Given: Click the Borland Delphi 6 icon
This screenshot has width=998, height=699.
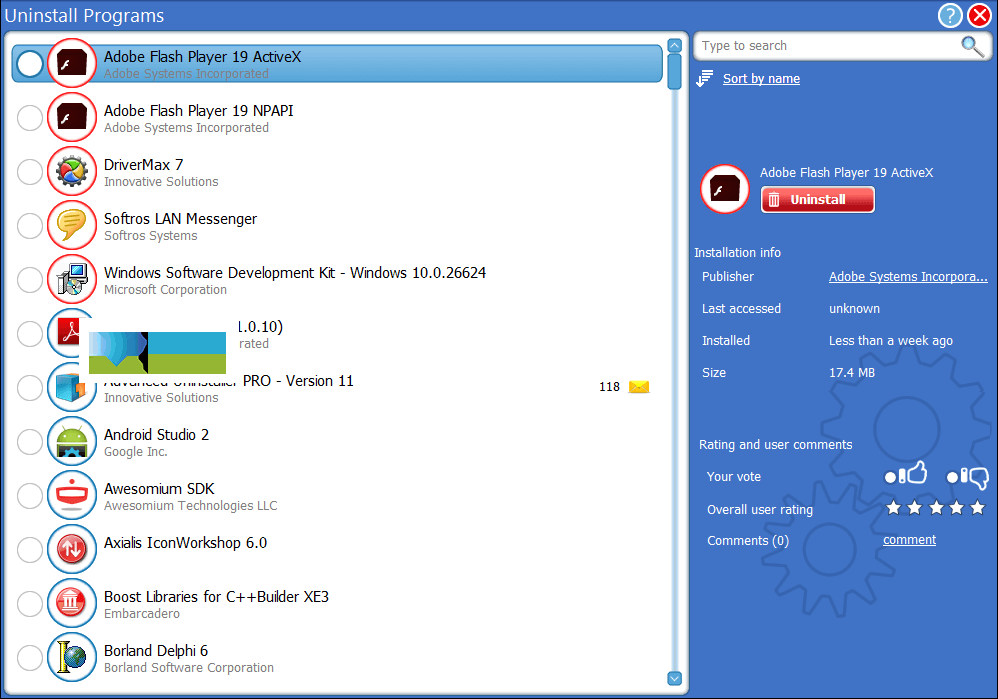Looking at the screenshot, I should 72,658.
